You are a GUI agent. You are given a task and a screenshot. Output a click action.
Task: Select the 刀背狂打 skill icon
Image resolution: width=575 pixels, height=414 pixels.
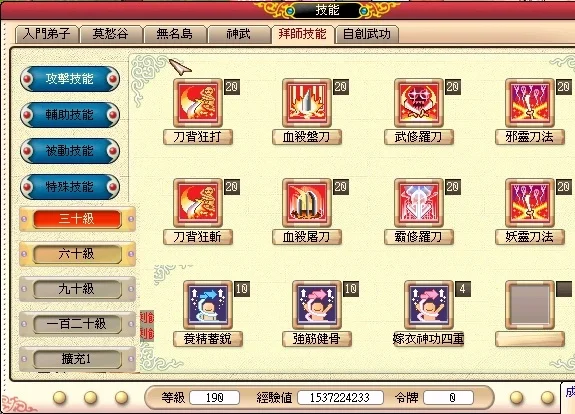click(198, 103)
